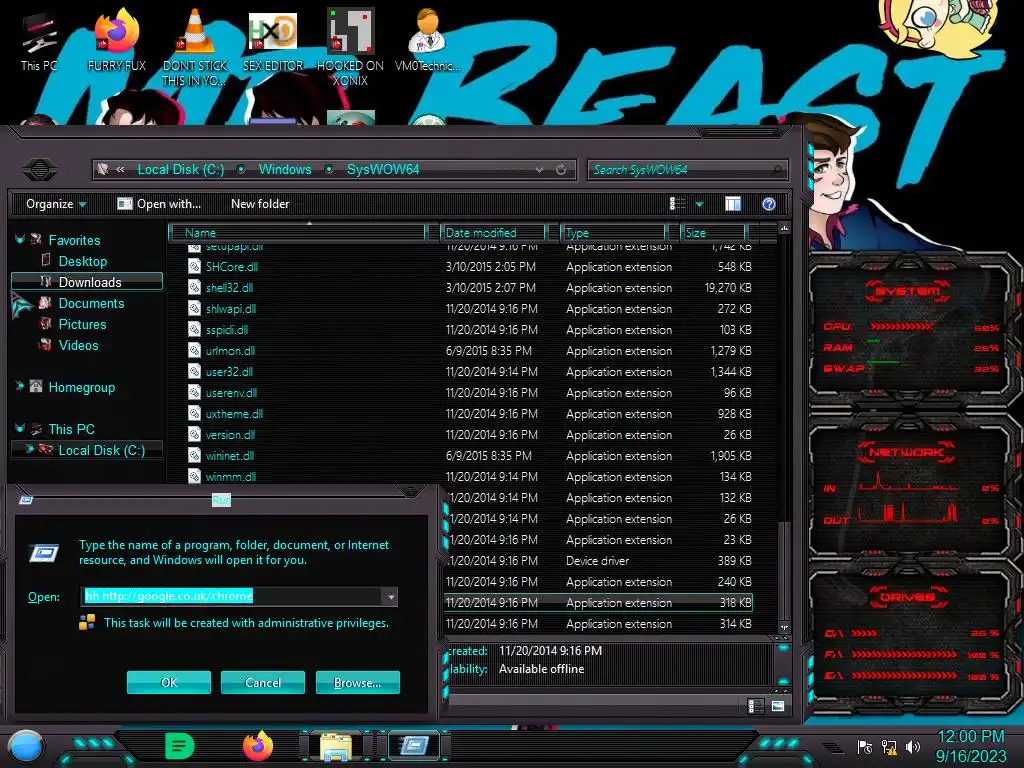Sort by Size column header

[713, 232]
